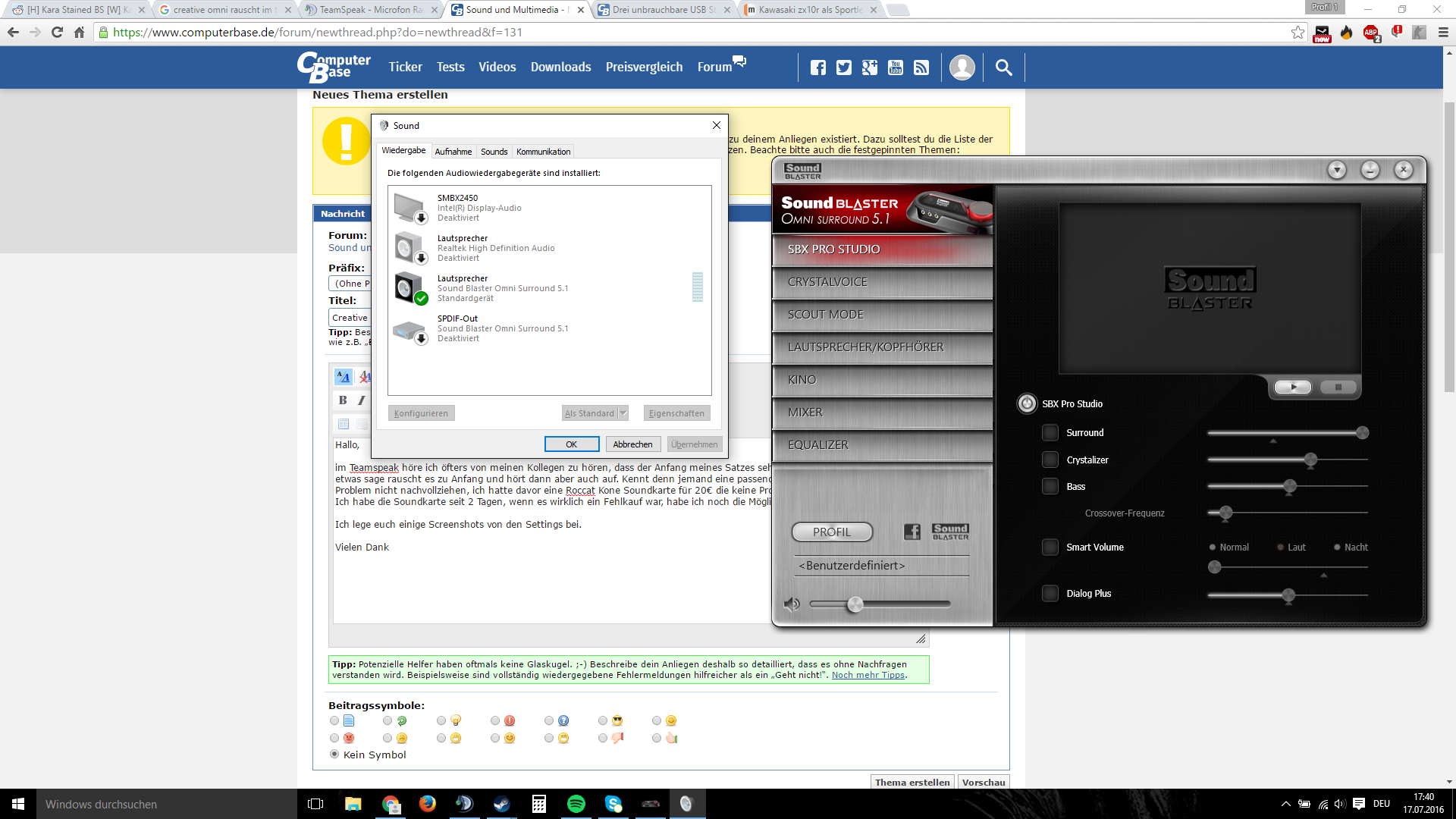This screenshot has height=819, width=1456.
Task: Open the CRYSTALVOICE section
Action: (883, 282)
